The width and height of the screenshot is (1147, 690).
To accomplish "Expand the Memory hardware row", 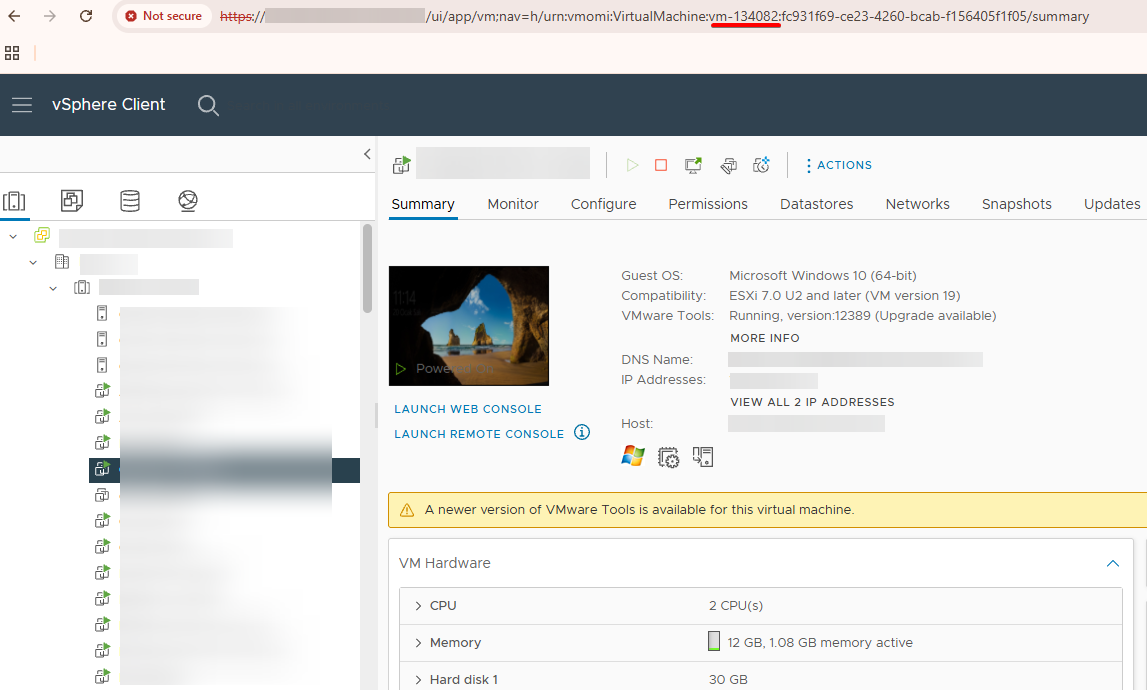I will (418, 643).
